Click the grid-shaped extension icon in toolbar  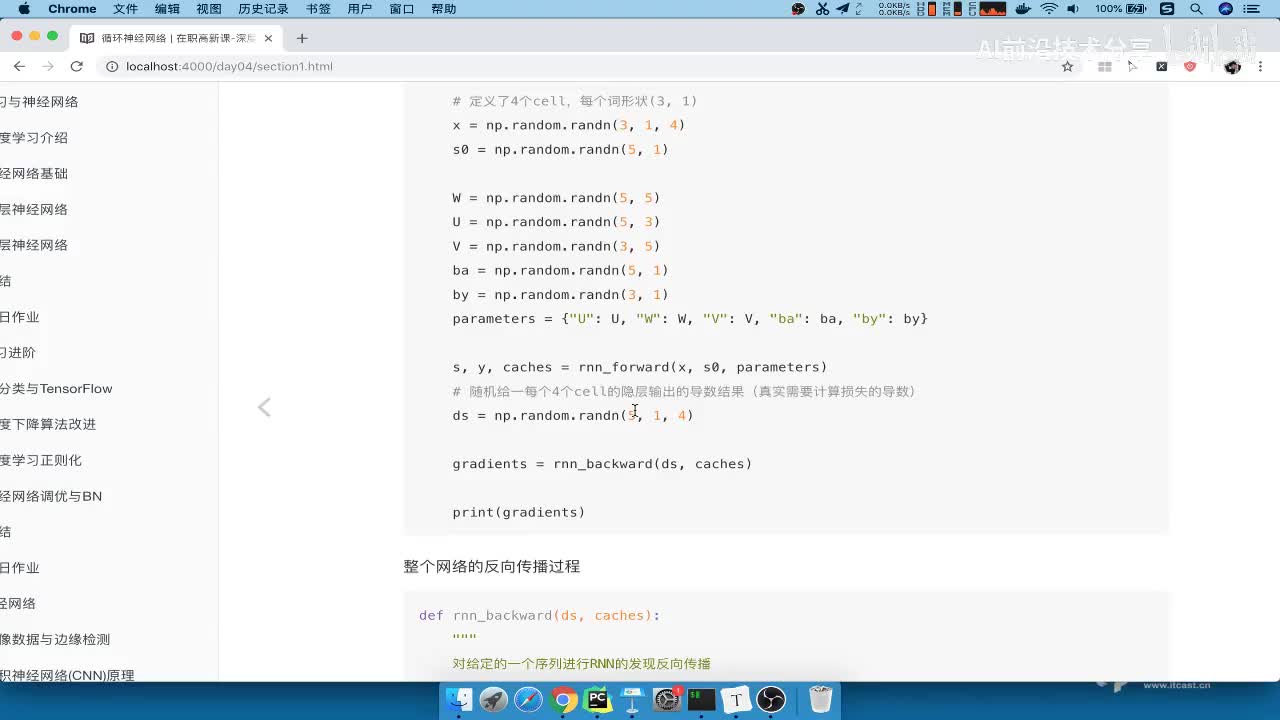pos(1104,66)
